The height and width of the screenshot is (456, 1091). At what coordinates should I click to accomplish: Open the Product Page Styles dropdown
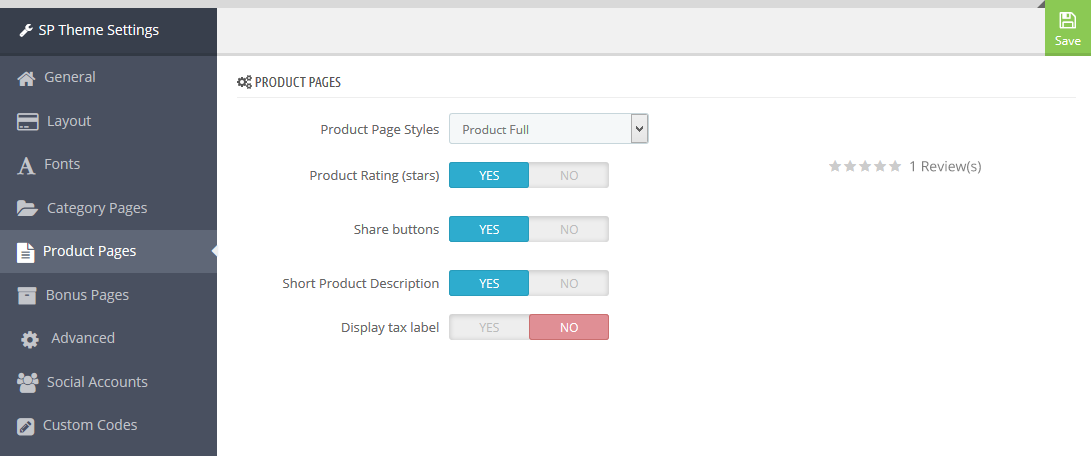coord(548,129)
